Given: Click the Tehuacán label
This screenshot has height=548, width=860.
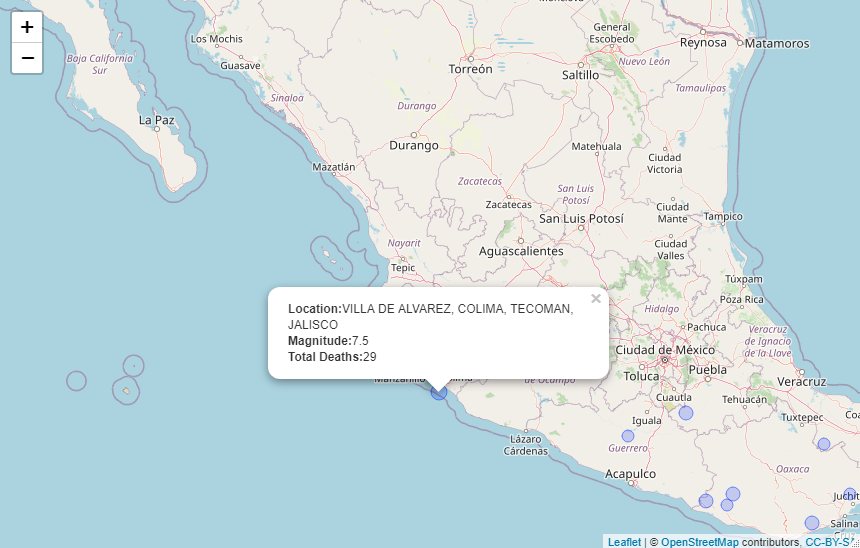Looking at the screenshot, I should pos(744,399).
